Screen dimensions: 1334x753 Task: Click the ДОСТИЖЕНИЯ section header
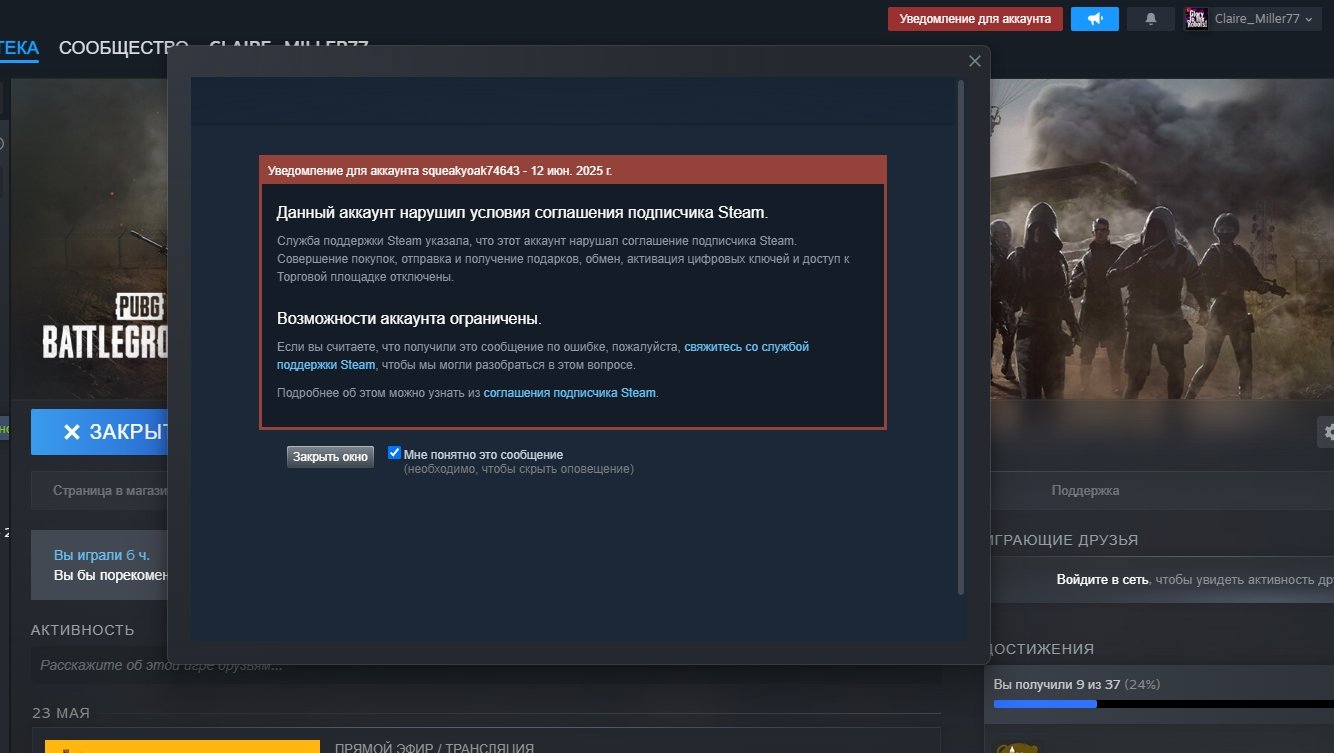coord(1040,649)
